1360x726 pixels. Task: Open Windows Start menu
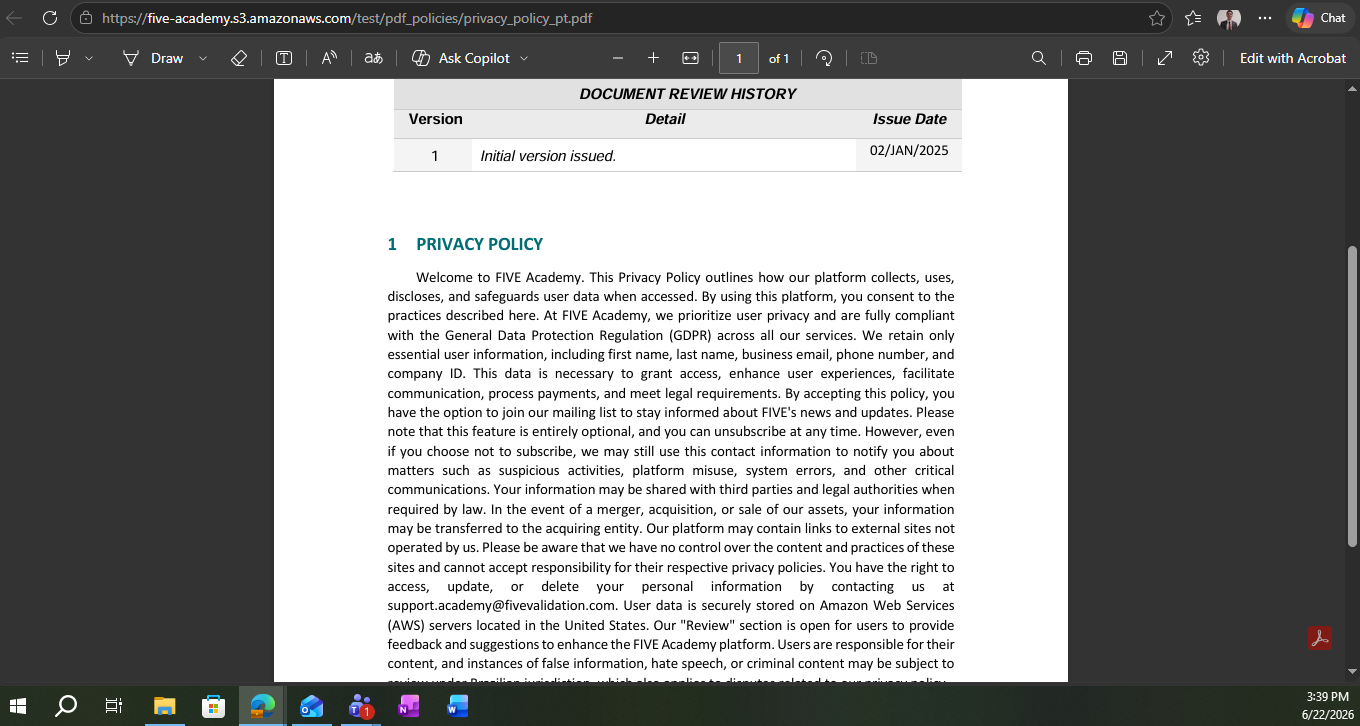(18, 706)
